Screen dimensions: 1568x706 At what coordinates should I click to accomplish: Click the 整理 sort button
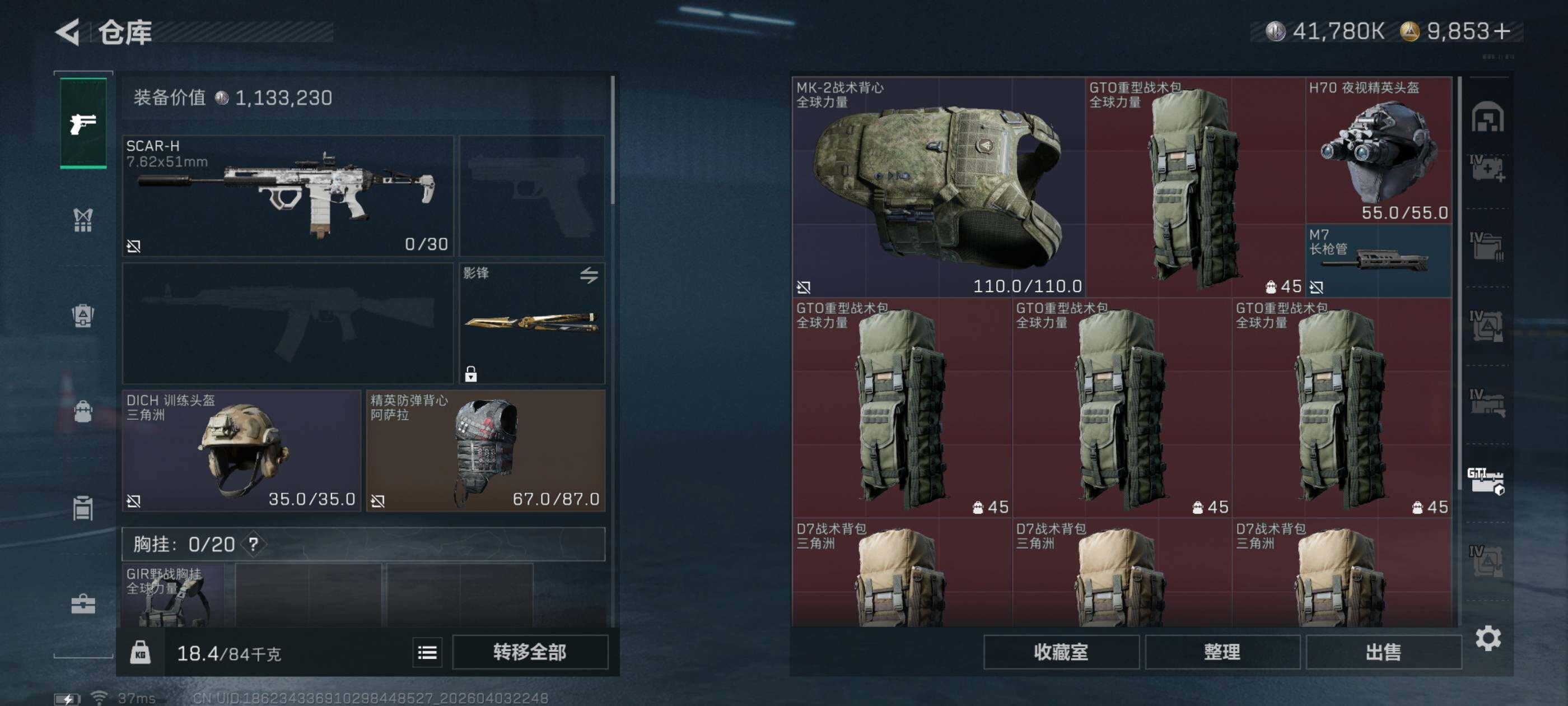pos(1222,652)
